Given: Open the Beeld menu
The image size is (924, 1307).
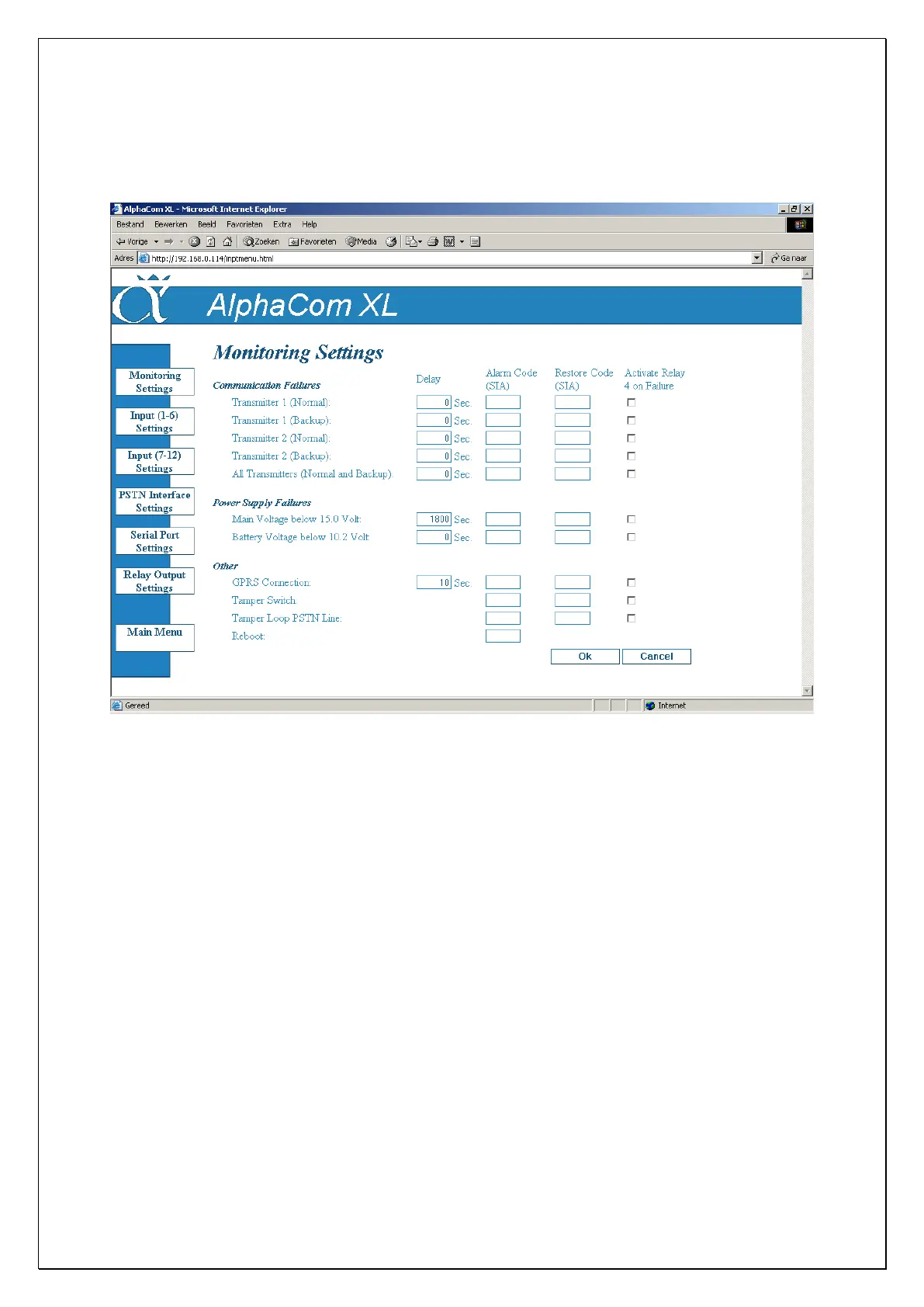Looking at the screenshot, I should 207,224.
